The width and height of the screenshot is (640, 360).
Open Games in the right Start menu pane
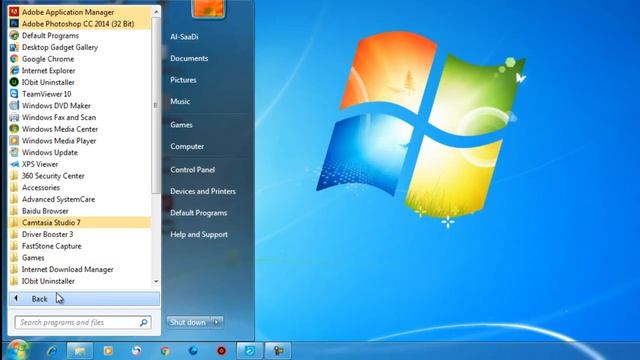pos(181,125)
